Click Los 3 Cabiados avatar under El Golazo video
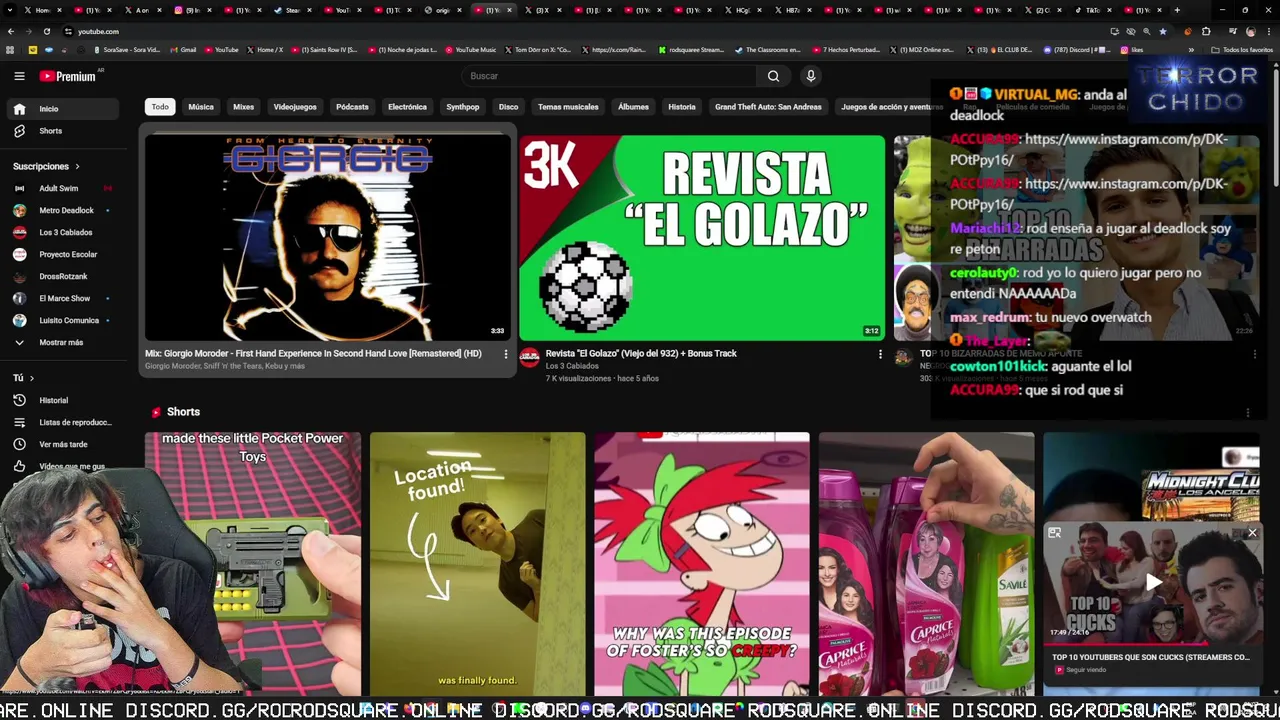The image size is (1280, 720). [x=530, y=357]
